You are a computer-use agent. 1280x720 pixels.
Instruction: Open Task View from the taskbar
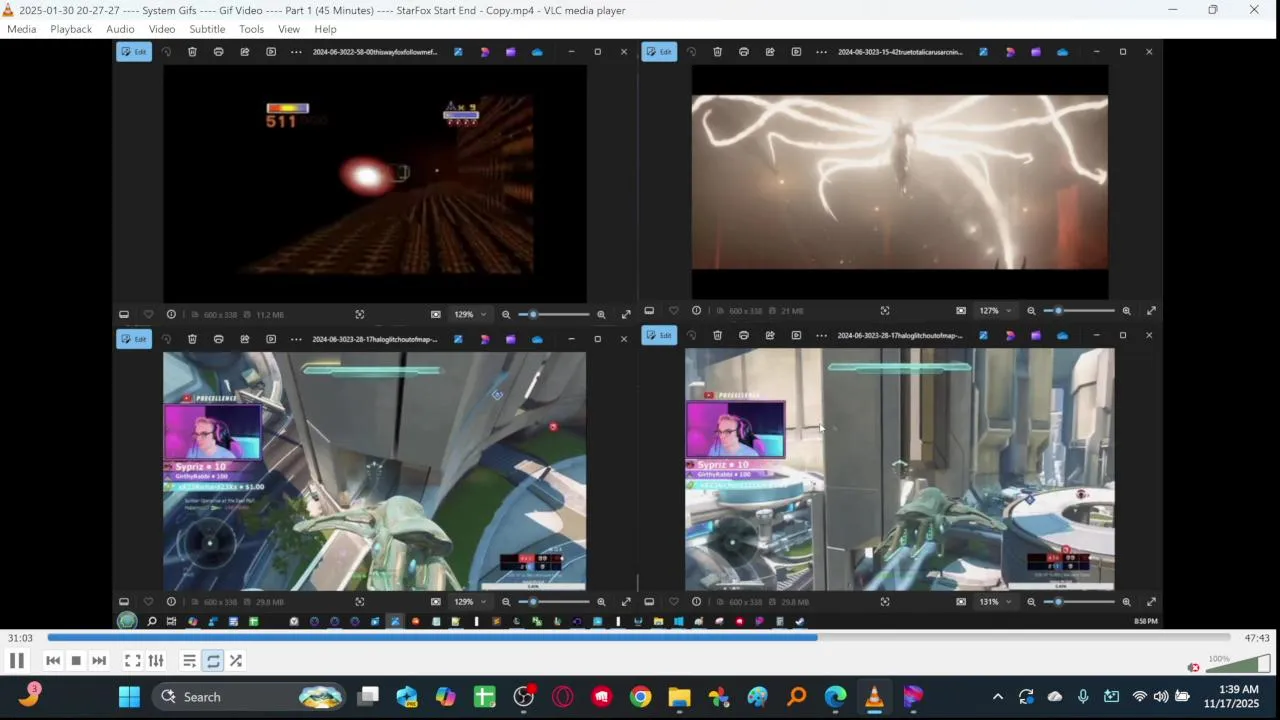point(369,697)
